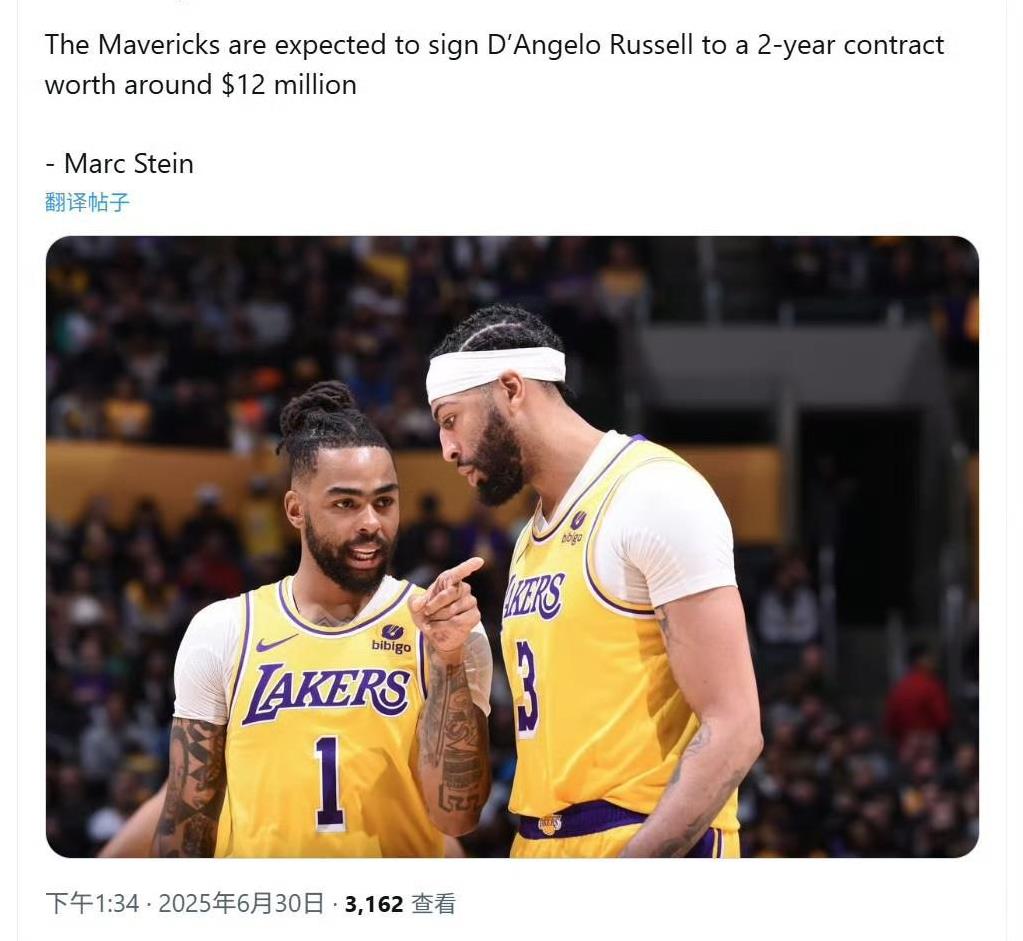Open the Lakers players photo
This screenshot has height=941, width=1023.
512,546
